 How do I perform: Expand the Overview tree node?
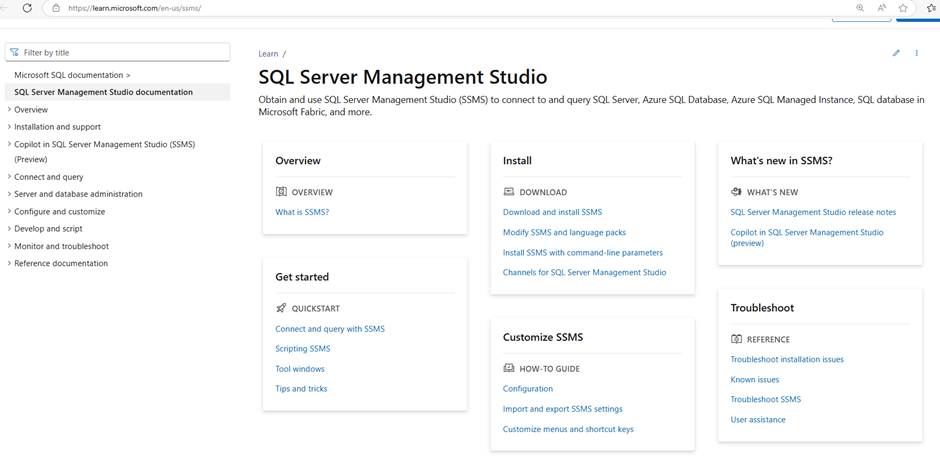tap(9, 110)
